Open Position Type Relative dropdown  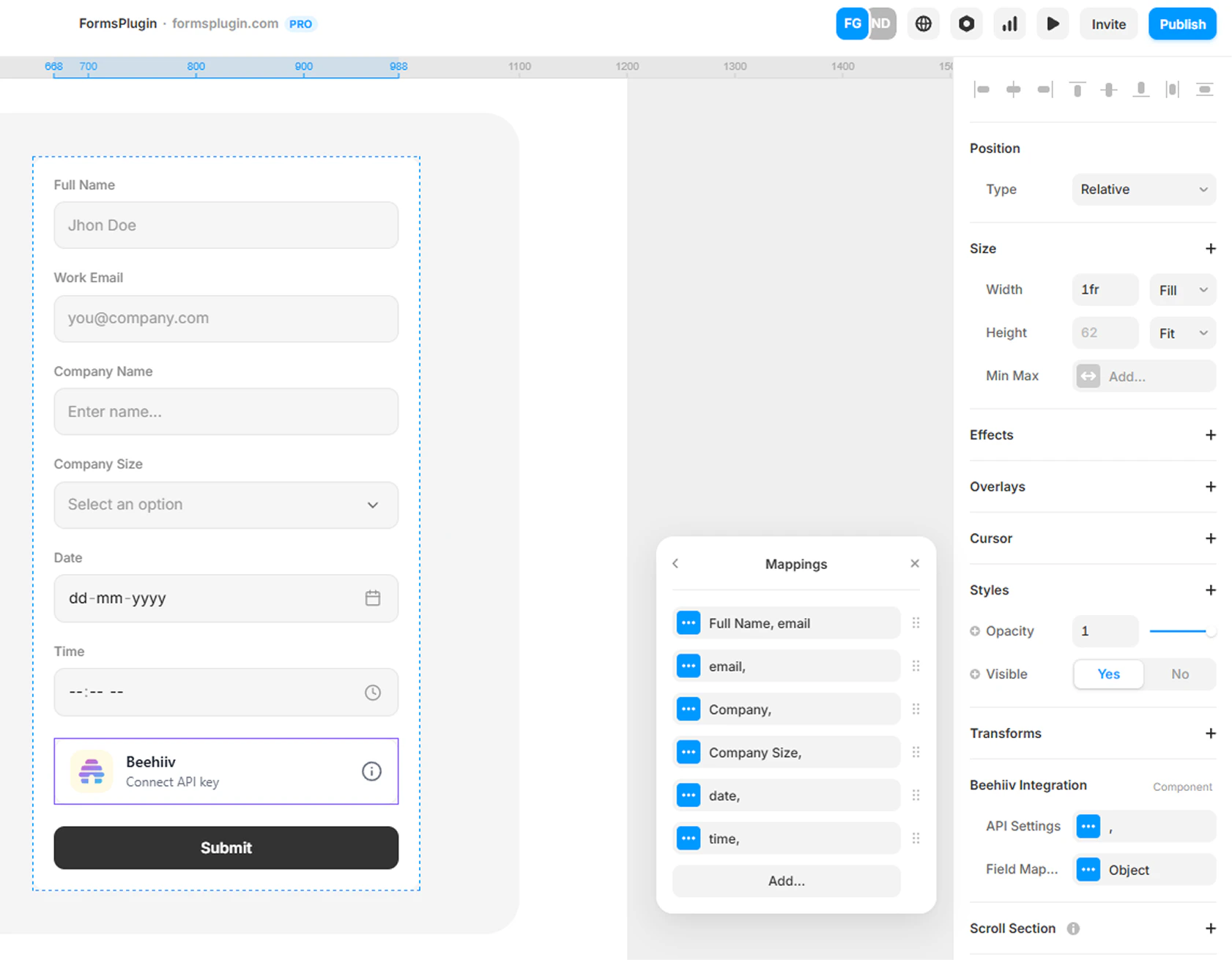tap(1144, 189)
